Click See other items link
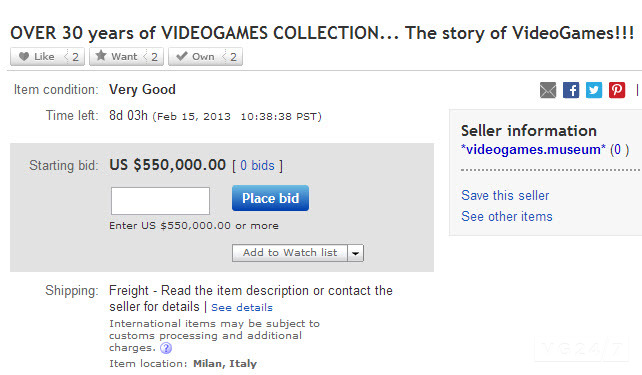 coord(507,216)
